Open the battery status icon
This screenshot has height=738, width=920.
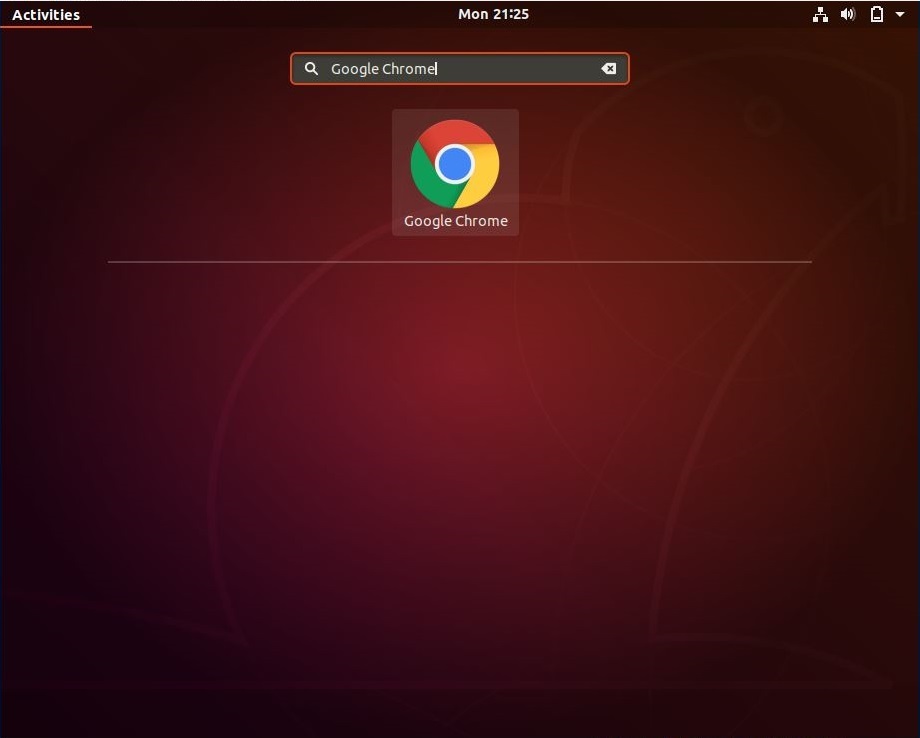(x=877, y=15)
